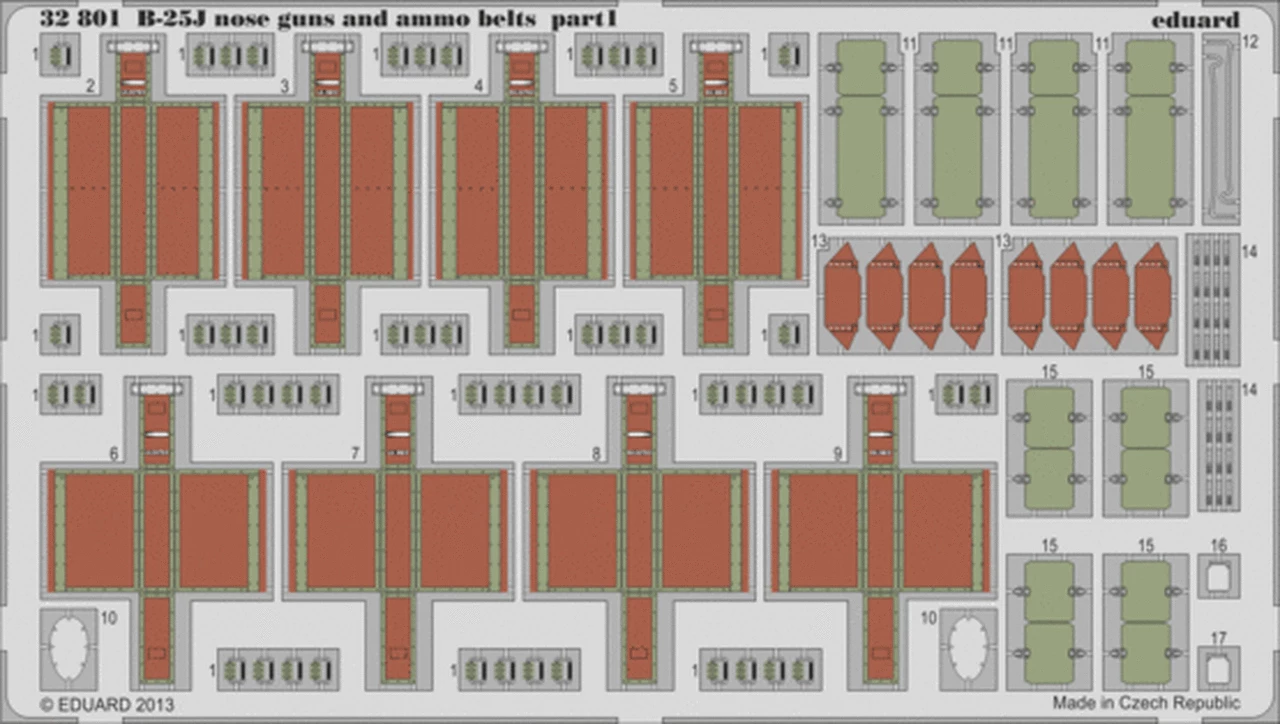Click the Made in Czech Republic text
The width and height of the screenshot is (1280, 724).
(x=1145, y=703)
